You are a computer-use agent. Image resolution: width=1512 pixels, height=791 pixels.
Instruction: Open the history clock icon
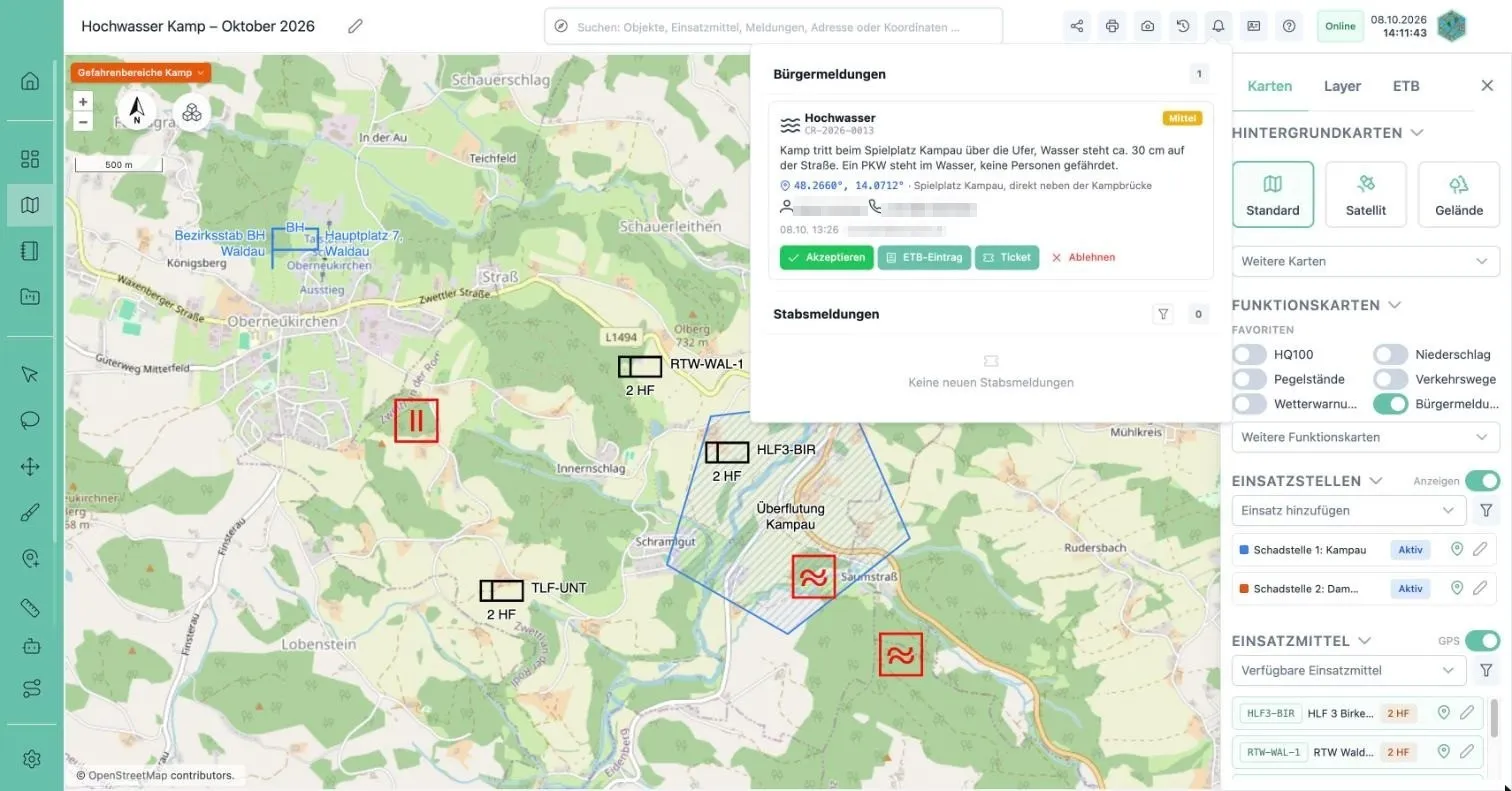point(1183,26)
